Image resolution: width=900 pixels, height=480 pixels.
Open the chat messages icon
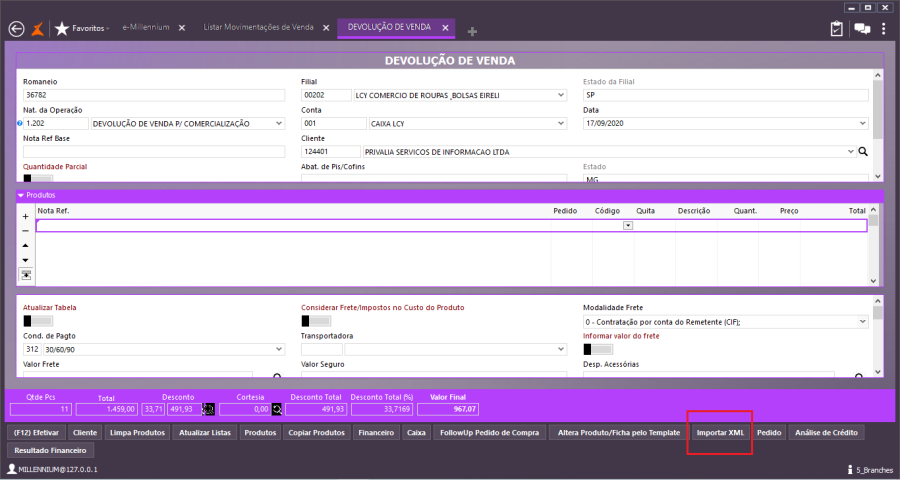tap(862, 29)
